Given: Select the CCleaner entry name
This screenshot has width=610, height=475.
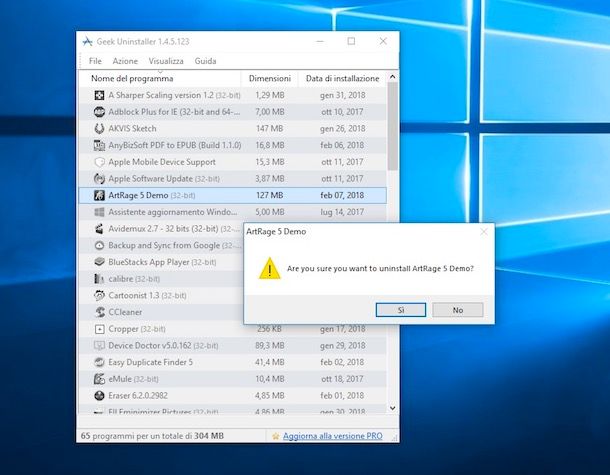Looking at the screenshot, I should click(x=125, y=312).
